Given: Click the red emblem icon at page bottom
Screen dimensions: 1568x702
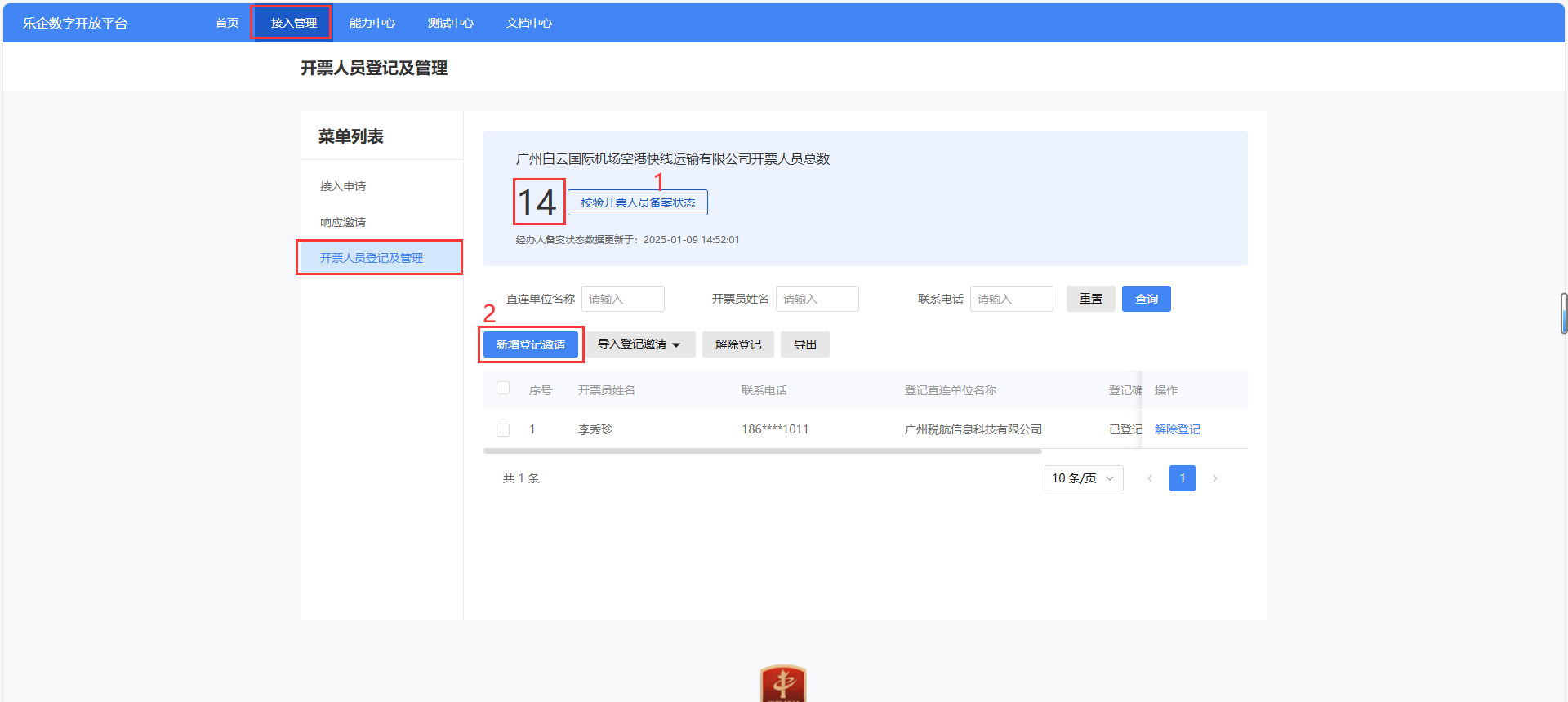Looking at the screenshot, I should click(783, 684).
